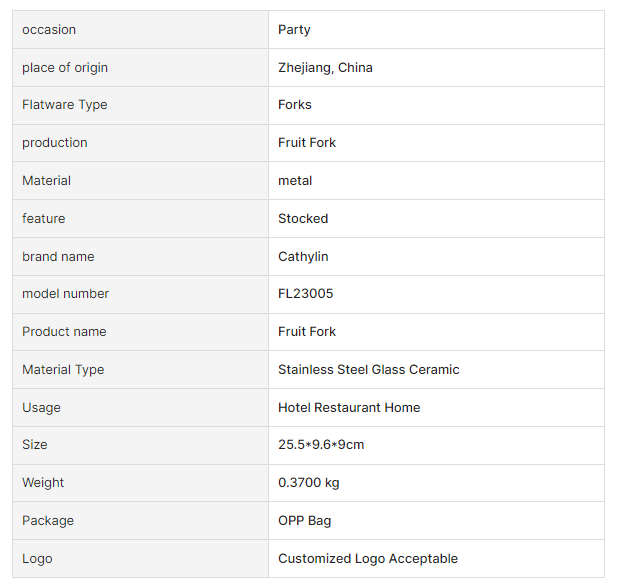Click the 'Zhejiang, China' origin value

(325, 68)
